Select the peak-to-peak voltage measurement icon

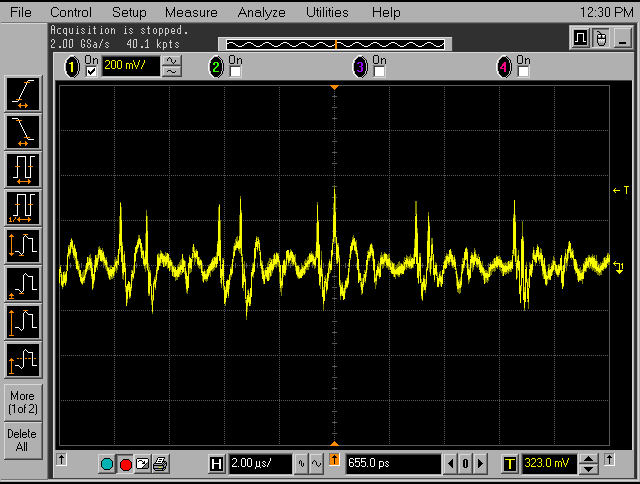coord(22,244)
